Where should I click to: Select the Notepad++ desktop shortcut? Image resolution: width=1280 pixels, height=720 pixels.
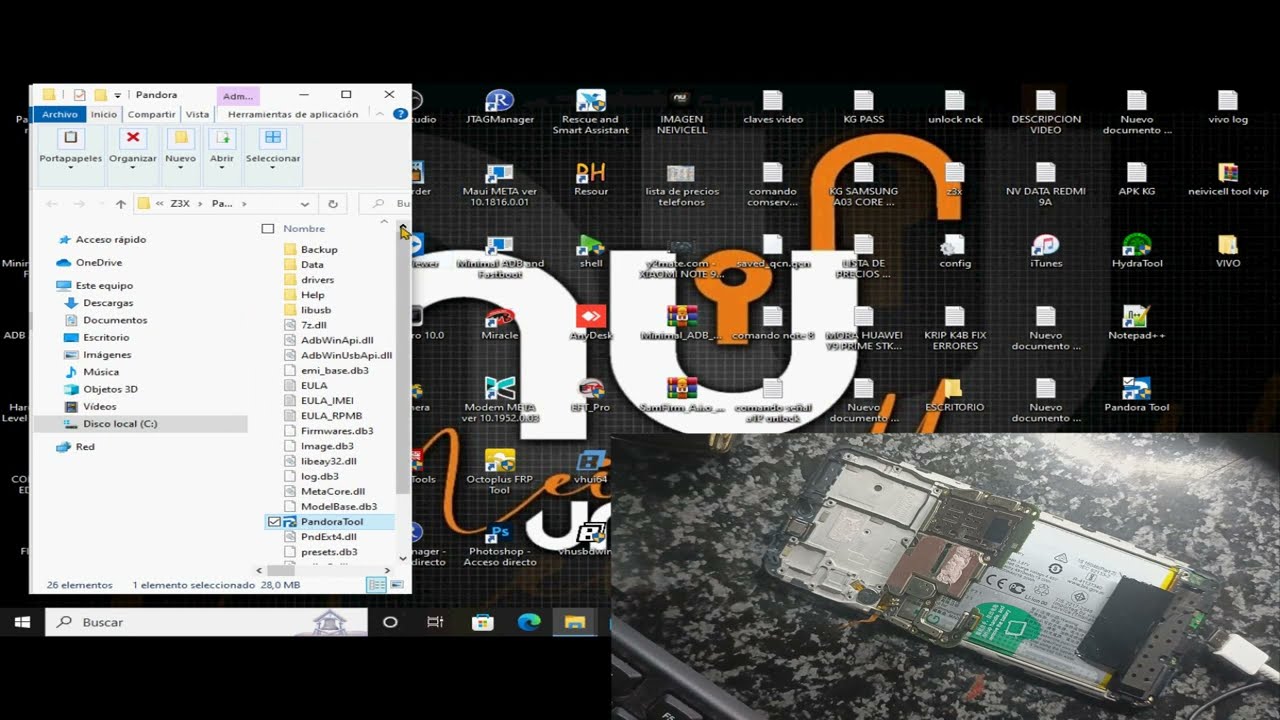click(x=1137, y=323)
